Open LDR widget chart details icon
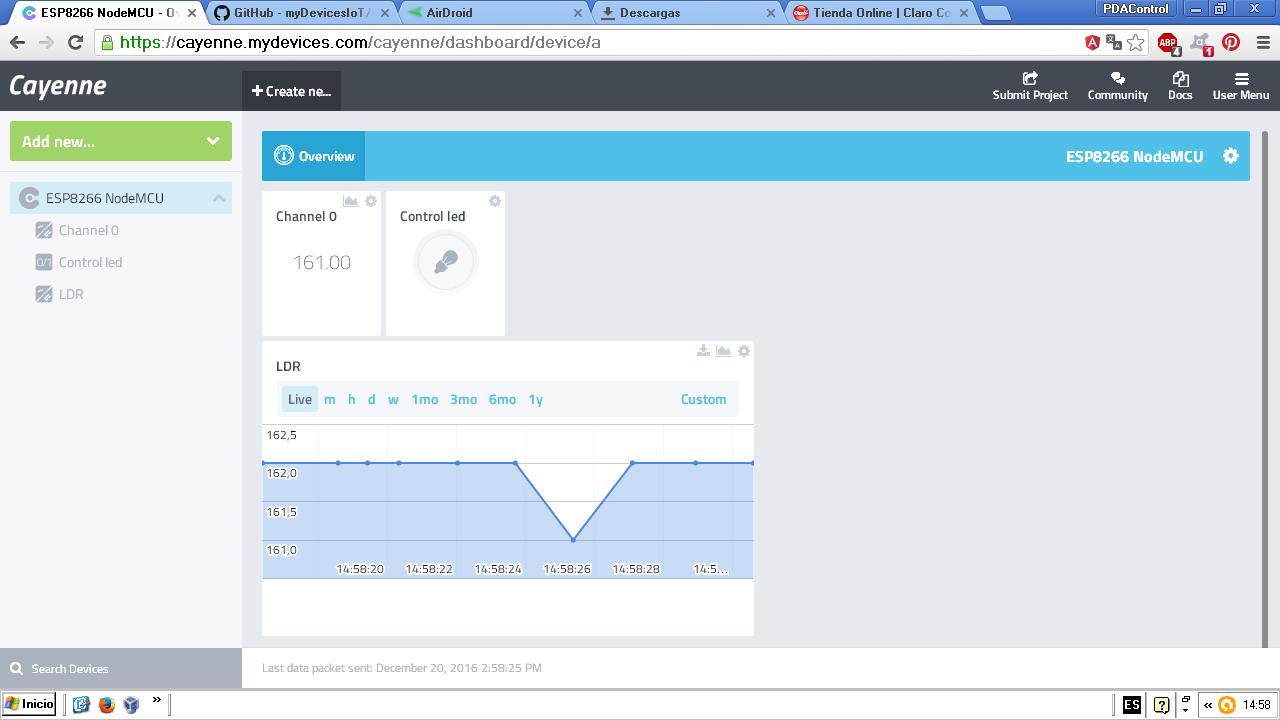 click(723, 351)
